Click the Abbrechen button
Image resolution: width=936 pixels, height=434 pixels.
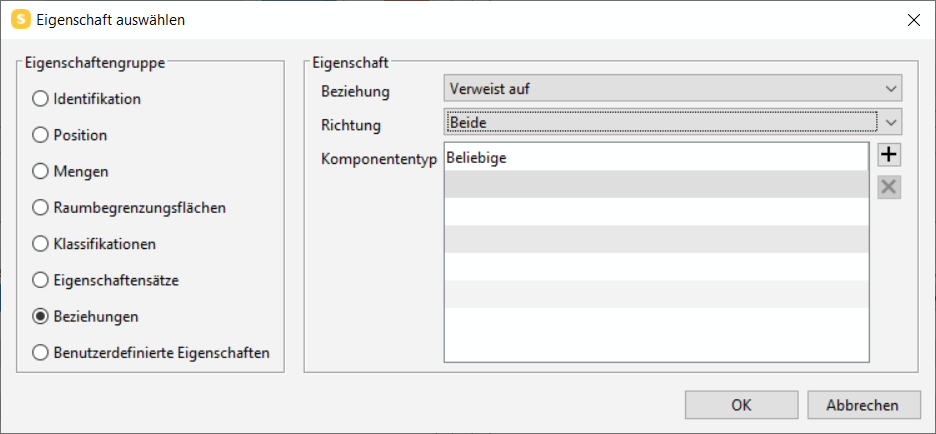(x=862, y=405)
